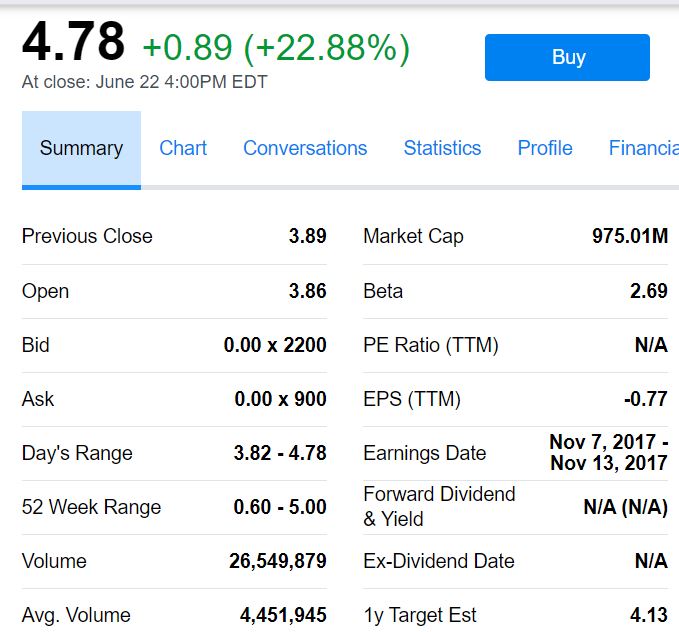
Task: Select the Statistics tab
Action: tap(442, 148)
